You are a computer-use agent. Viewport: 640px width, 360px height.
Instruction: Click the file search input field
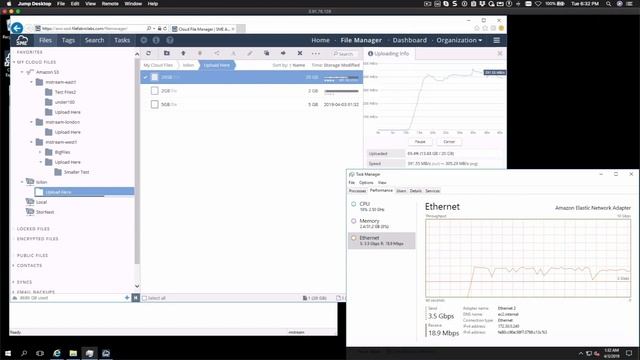(x=346, y=53)
